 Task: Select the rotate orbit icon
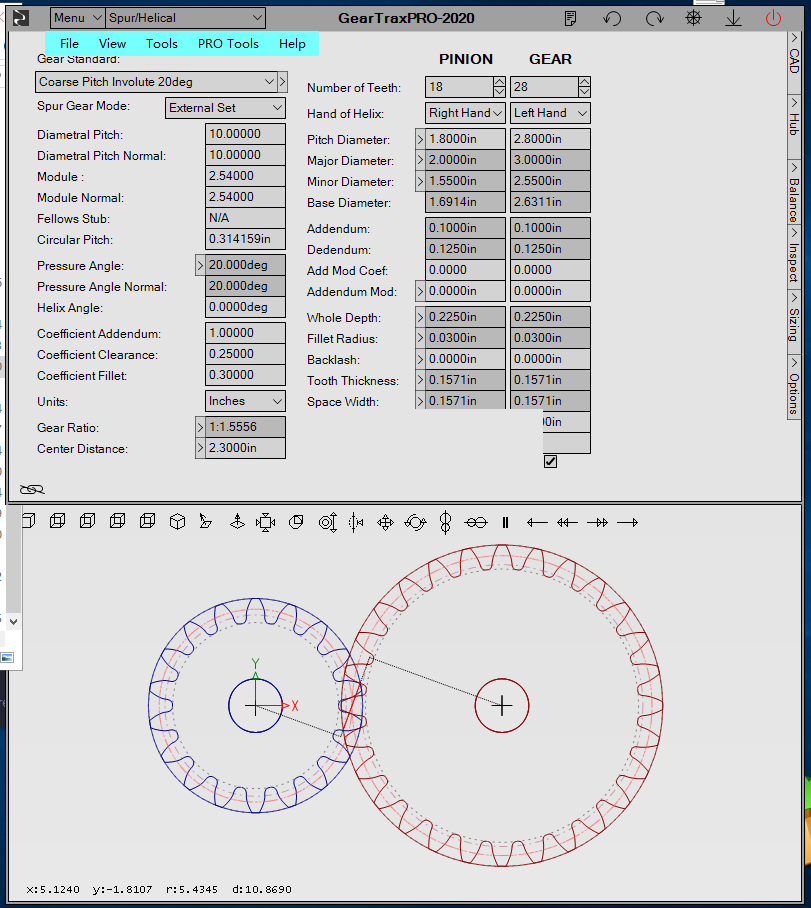pyautogui.click(x=415, y=522)
